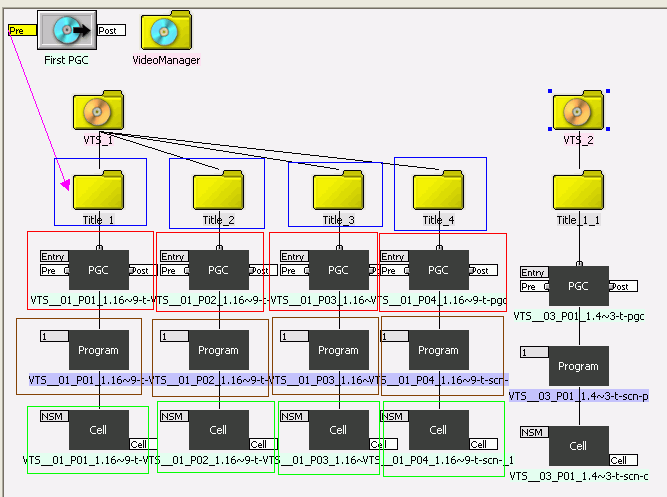
Task: Click the Entry tag of Title_2 PGC
Action: 174,257
